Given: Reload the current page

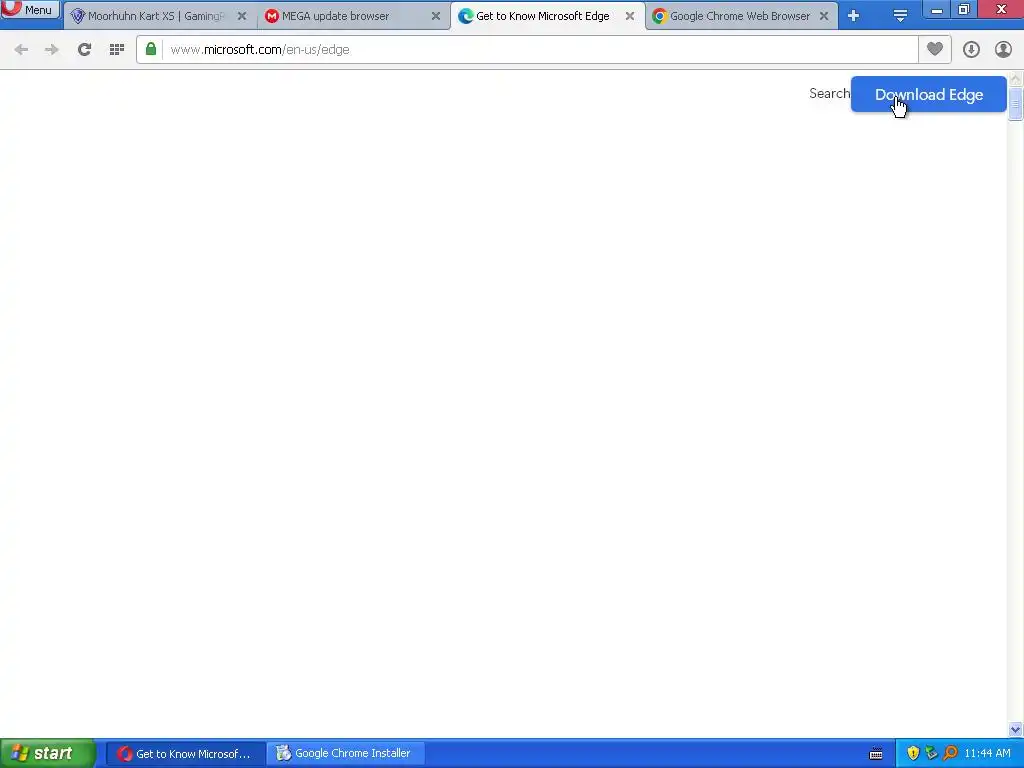Looking at the screenshot, I should coord(84,50).
